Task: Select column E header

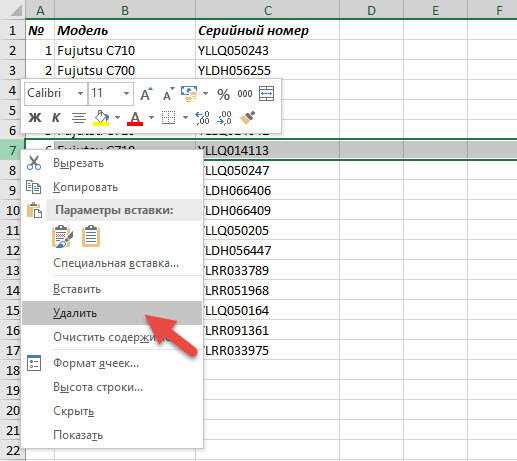Action: 435,10
